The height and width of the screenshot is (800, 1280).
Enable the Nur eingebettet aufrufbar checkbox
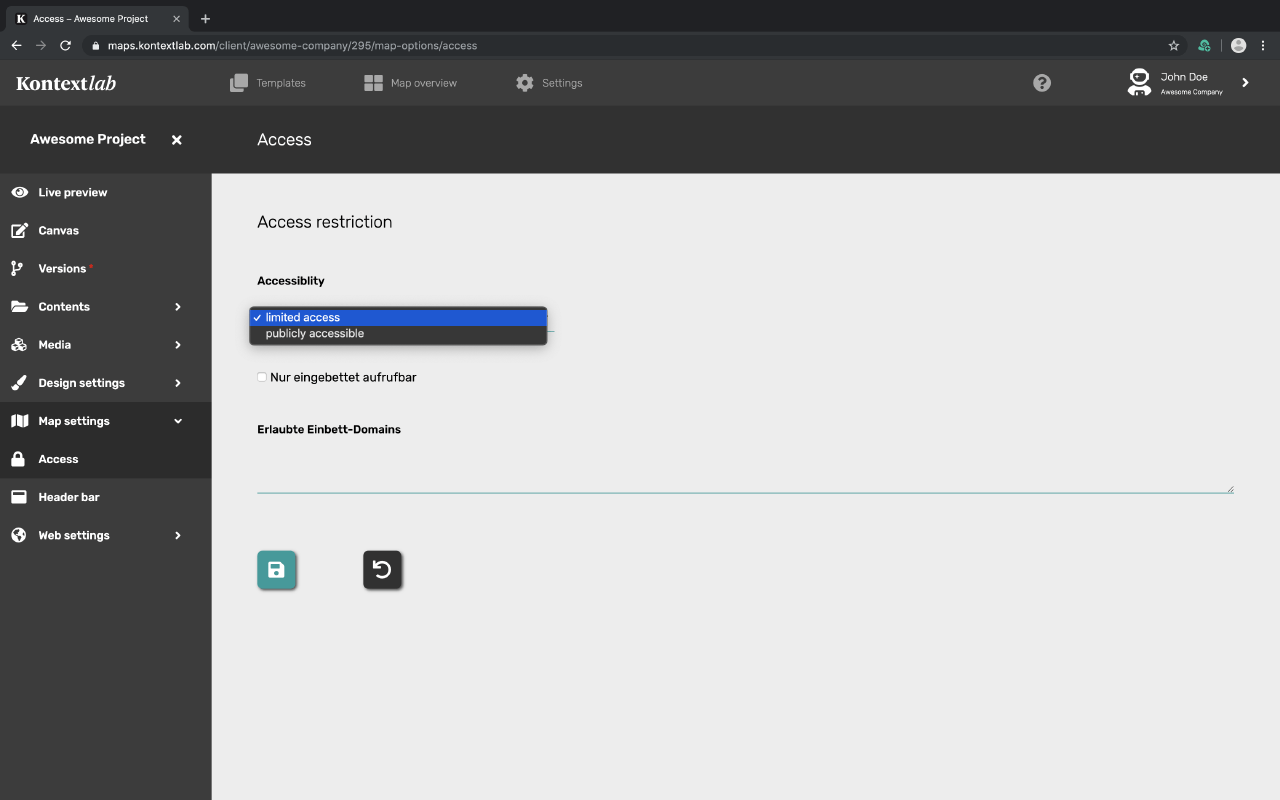pyautogui.click(x=261, y=377)
